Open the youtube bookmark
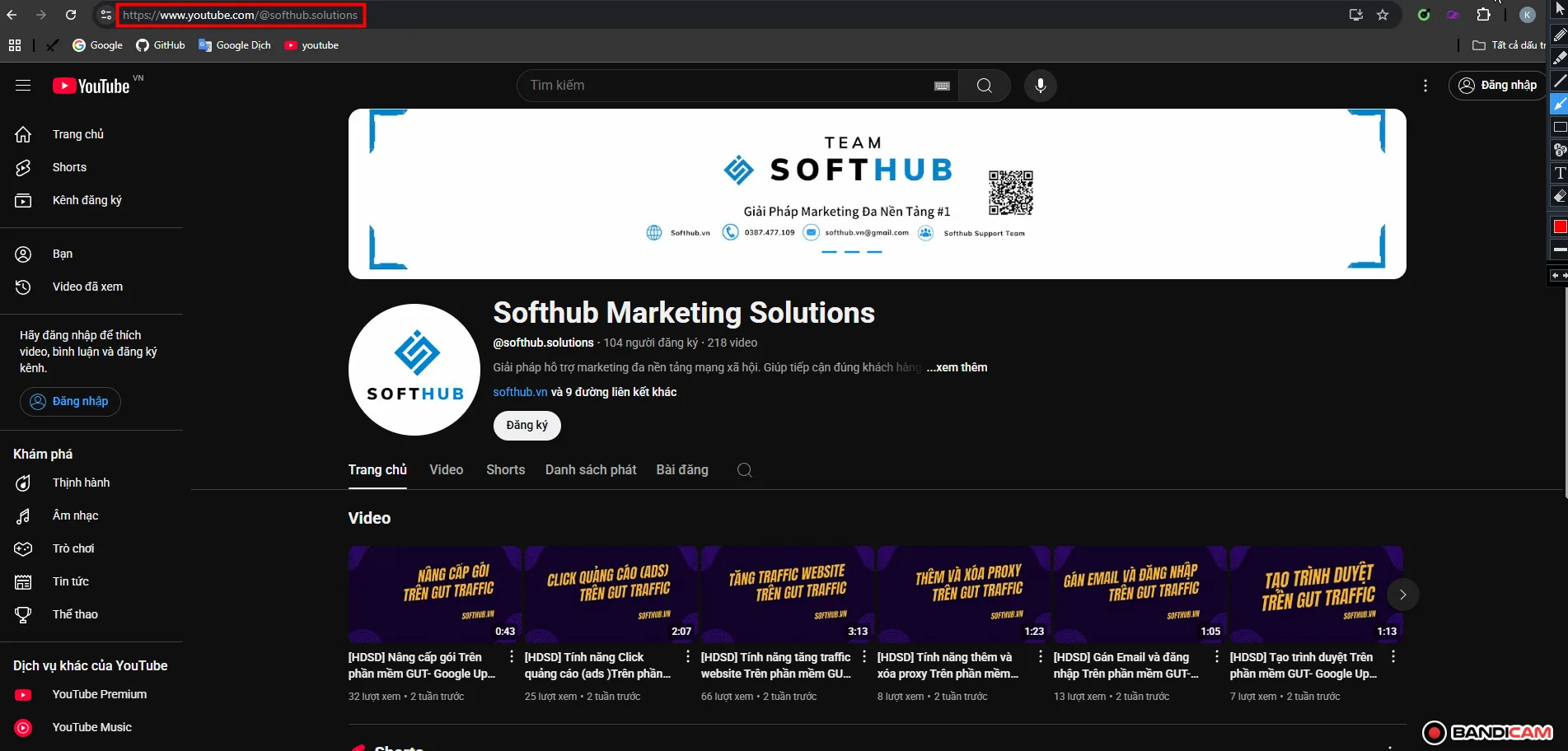This screenshot has width=1568, height=751. (x=311, y=45)
